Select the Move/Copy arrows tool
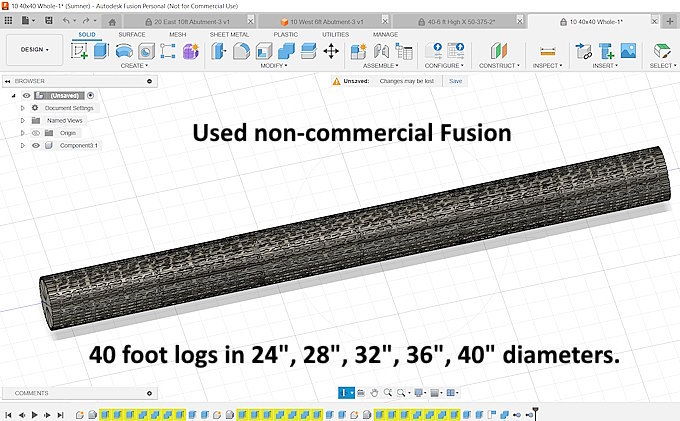 click(x=331, y=51)
